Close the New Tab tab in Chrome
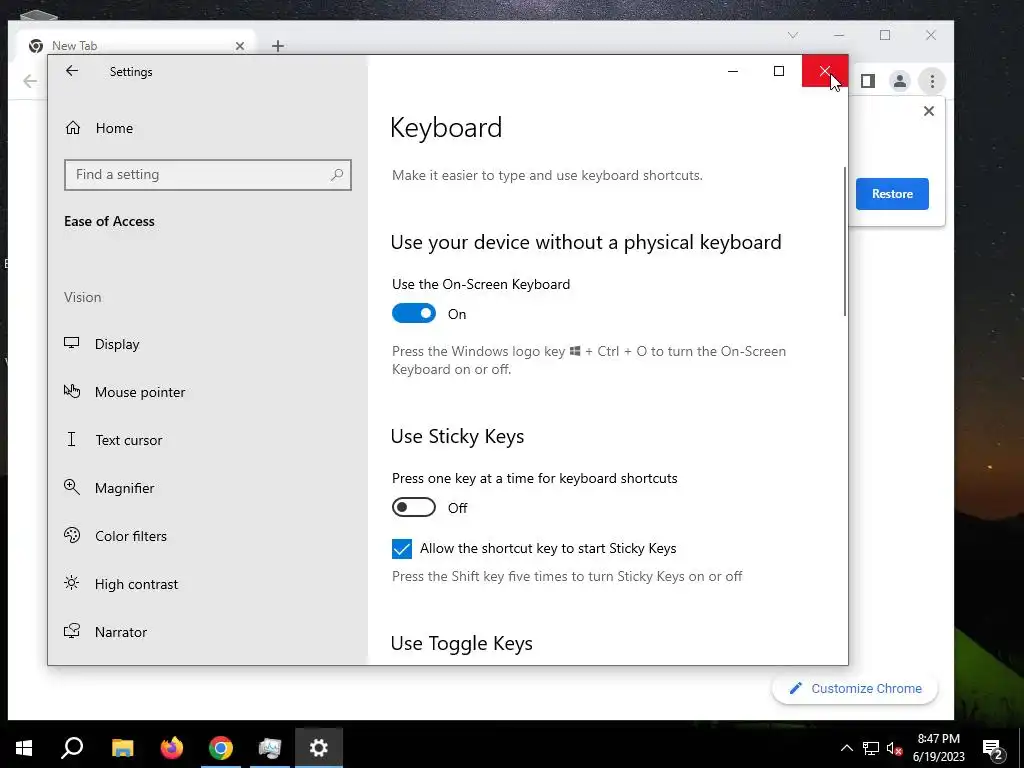The width and height of the screenshot is (1024, 768). click(x=240, y=46)
